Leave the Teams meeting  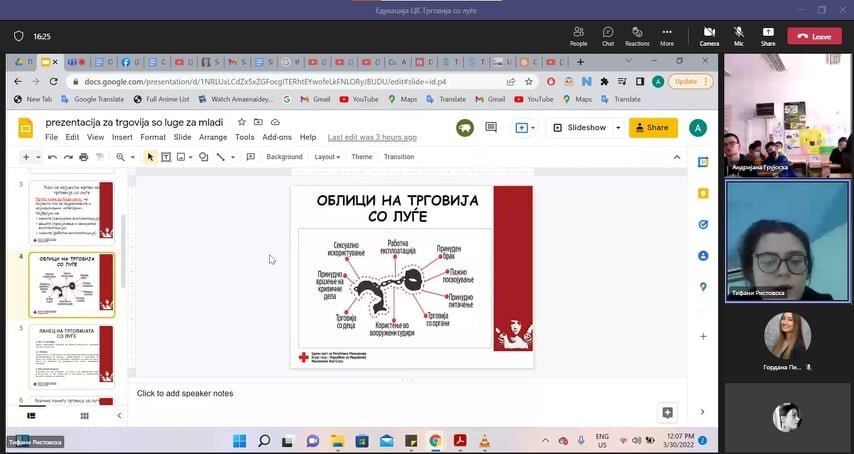[814, 36]
